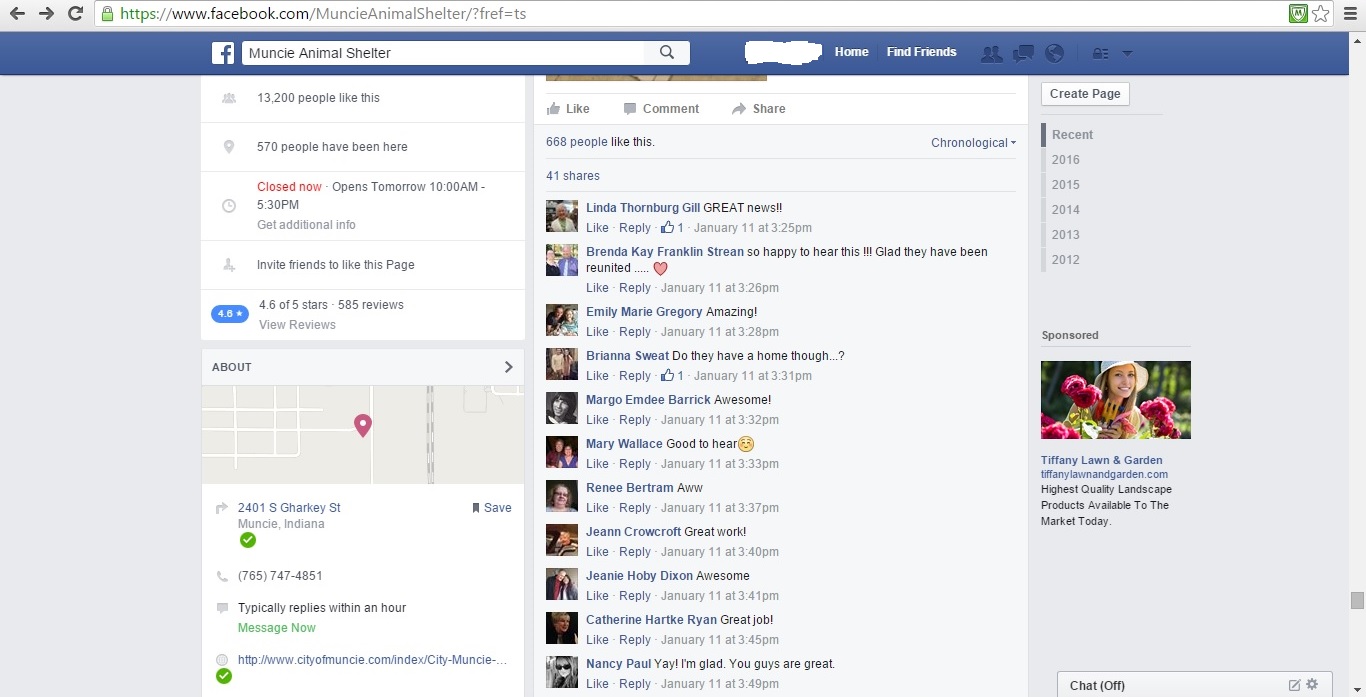Click the search magnifier button

667,53
